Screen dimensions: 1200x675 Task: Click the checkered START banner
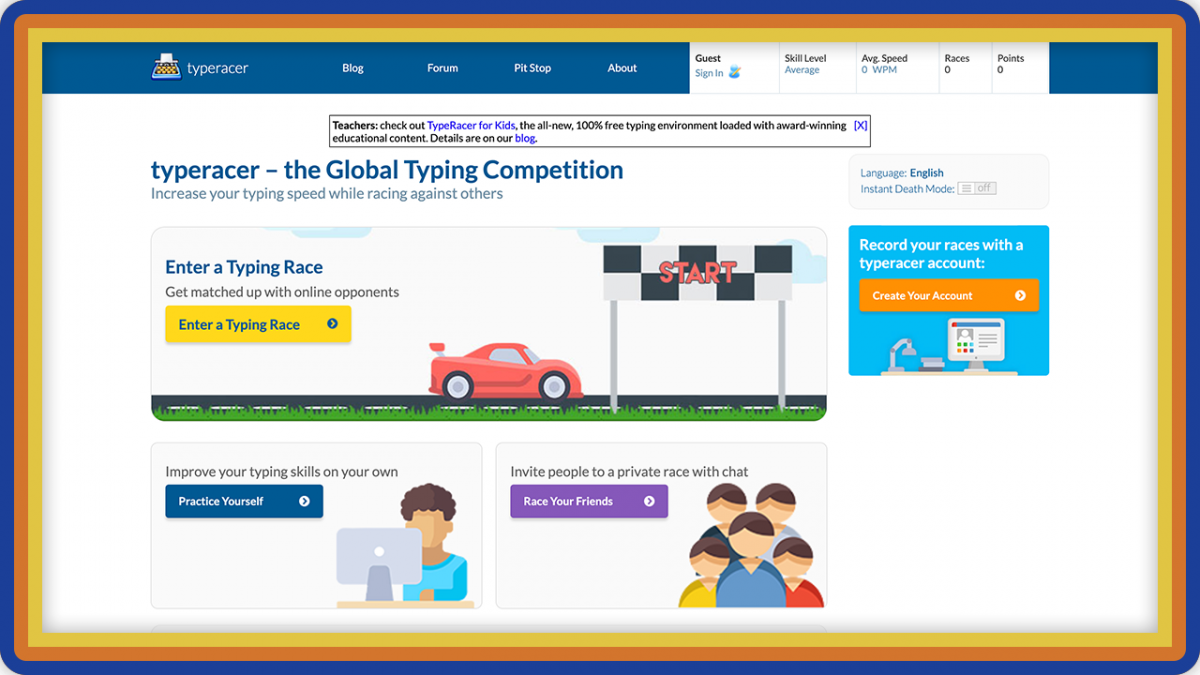(697, 272)
